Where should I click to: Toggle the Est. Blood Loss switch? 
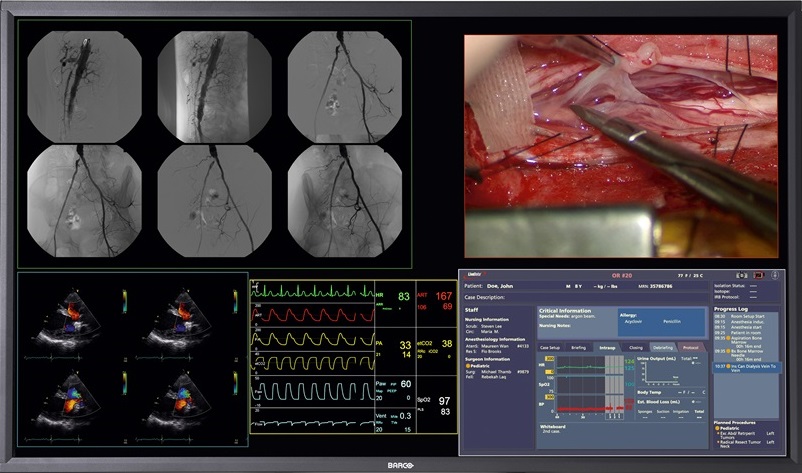point(695,401)
